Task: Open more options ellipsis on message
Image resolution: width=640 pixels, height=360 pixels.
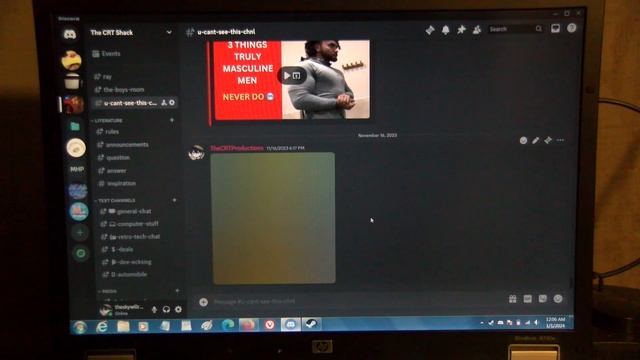Action: pyautogui.click(x=560, y=140)
